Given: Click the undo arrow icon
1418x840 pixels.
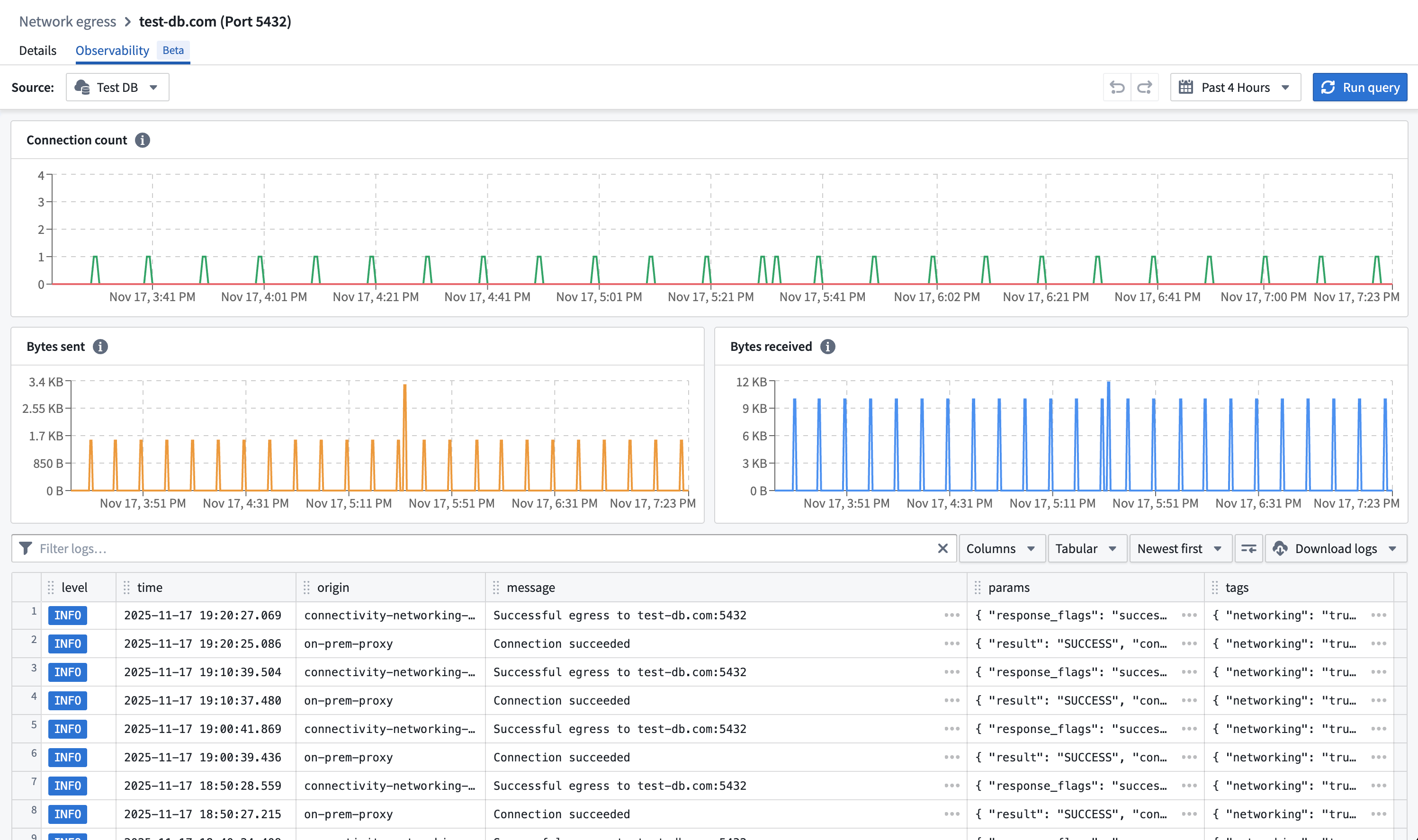Looking at the screenshot, I should [x=1117, y=87].
